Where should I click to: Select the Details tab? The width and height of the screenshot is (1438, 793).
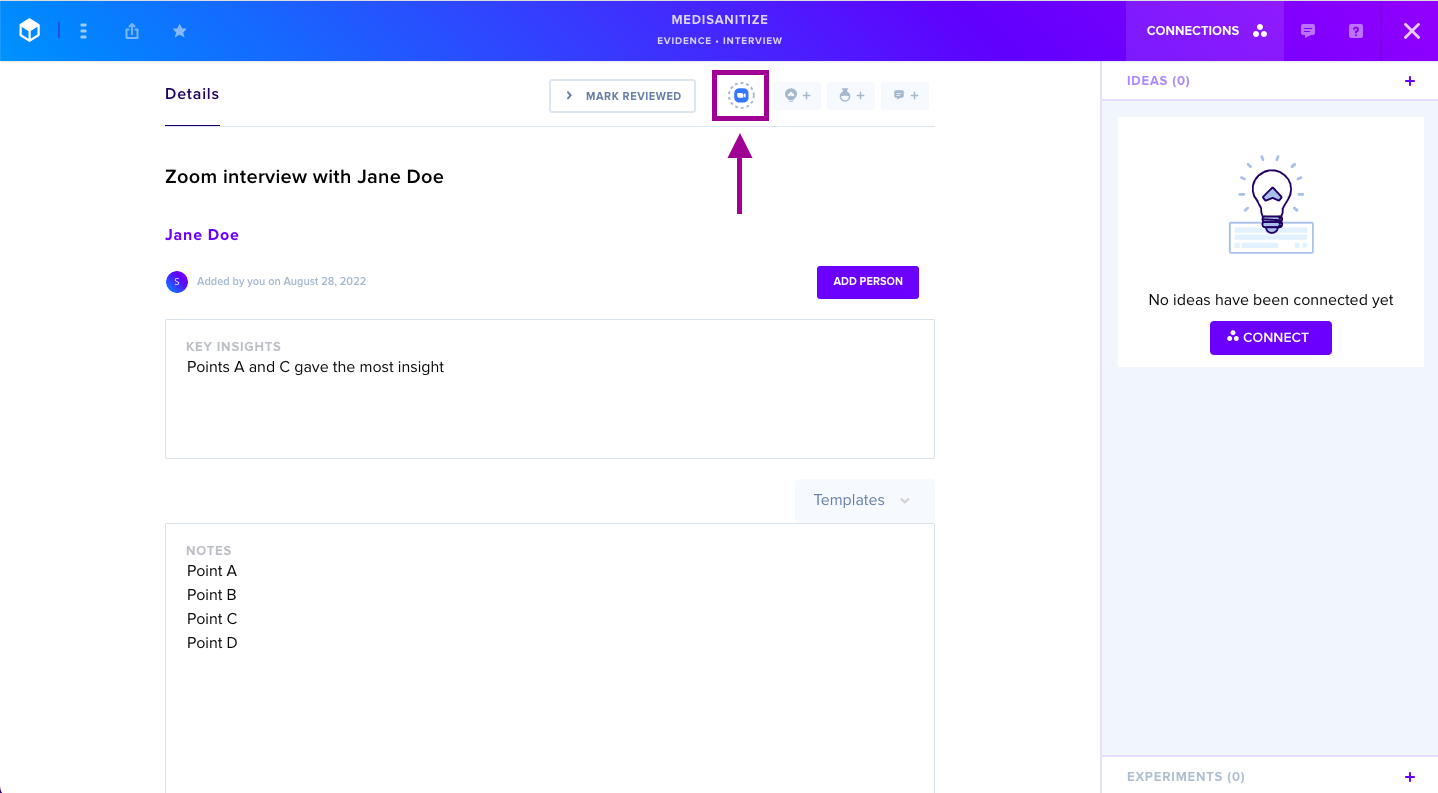pos(192,94)
